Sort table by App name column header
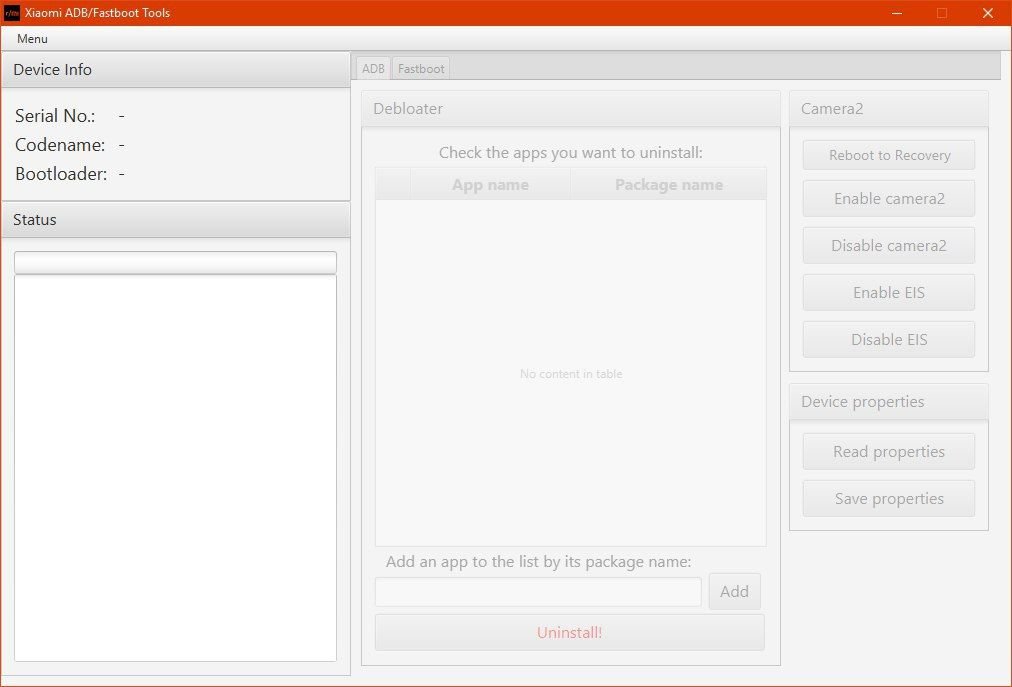 [x=490, y=185]
